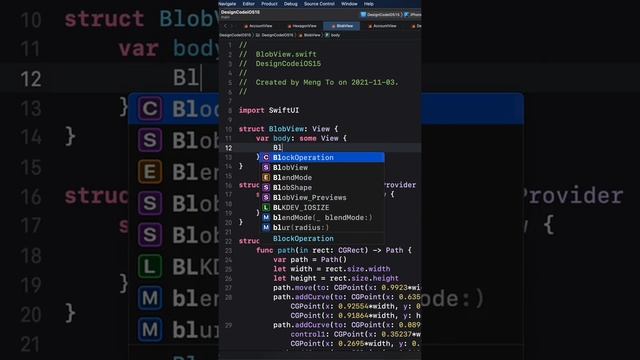Click line number 23 in the gutter
This screenshot has width=640, height=360.
(x=228, y=251)
